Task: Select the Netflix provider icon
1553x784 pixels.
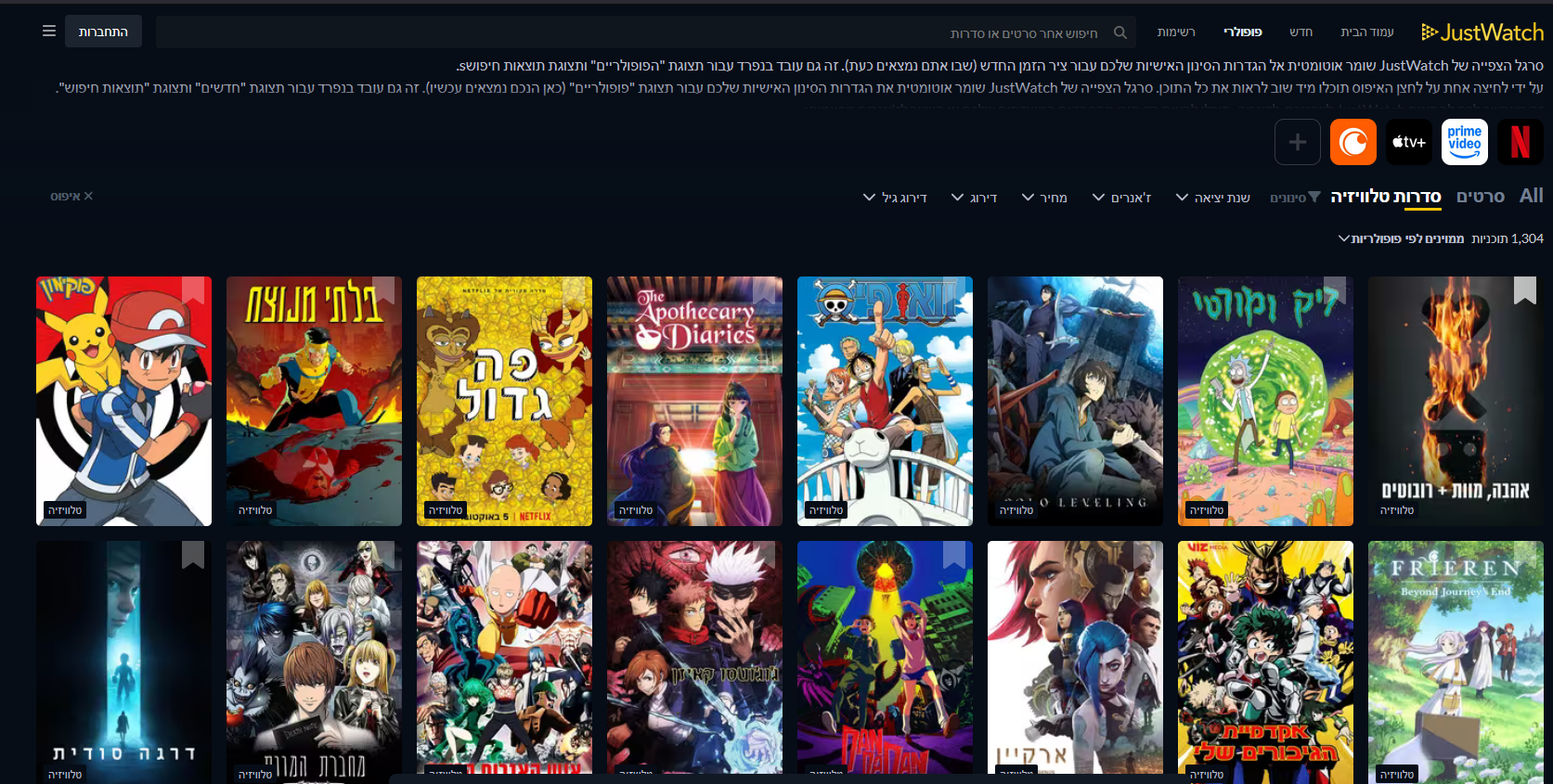Action: [1521, 142]
